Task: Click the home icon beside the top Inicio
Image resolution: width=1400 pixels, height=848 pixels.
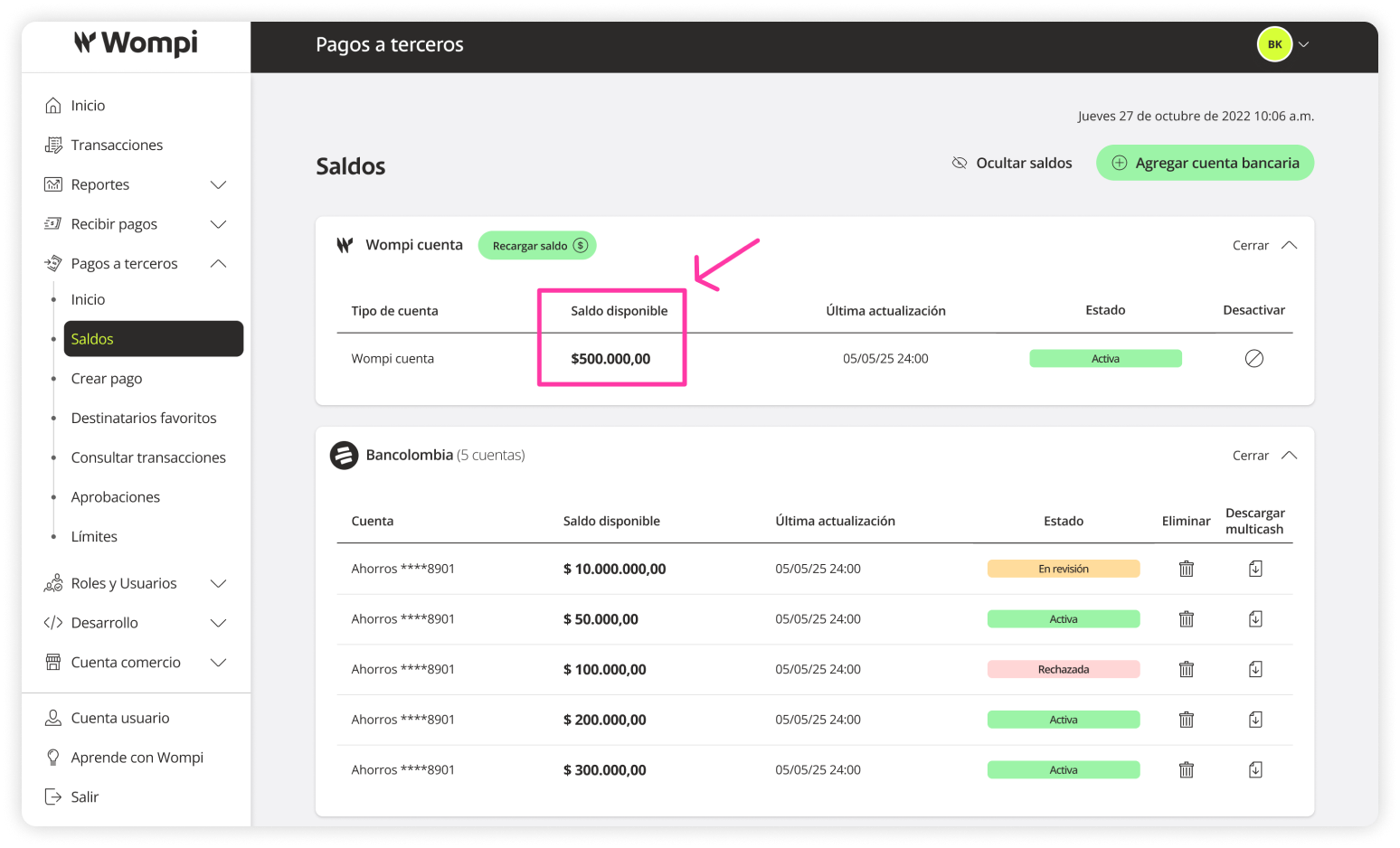Action: pyautogui.click(x=53, y=106)
